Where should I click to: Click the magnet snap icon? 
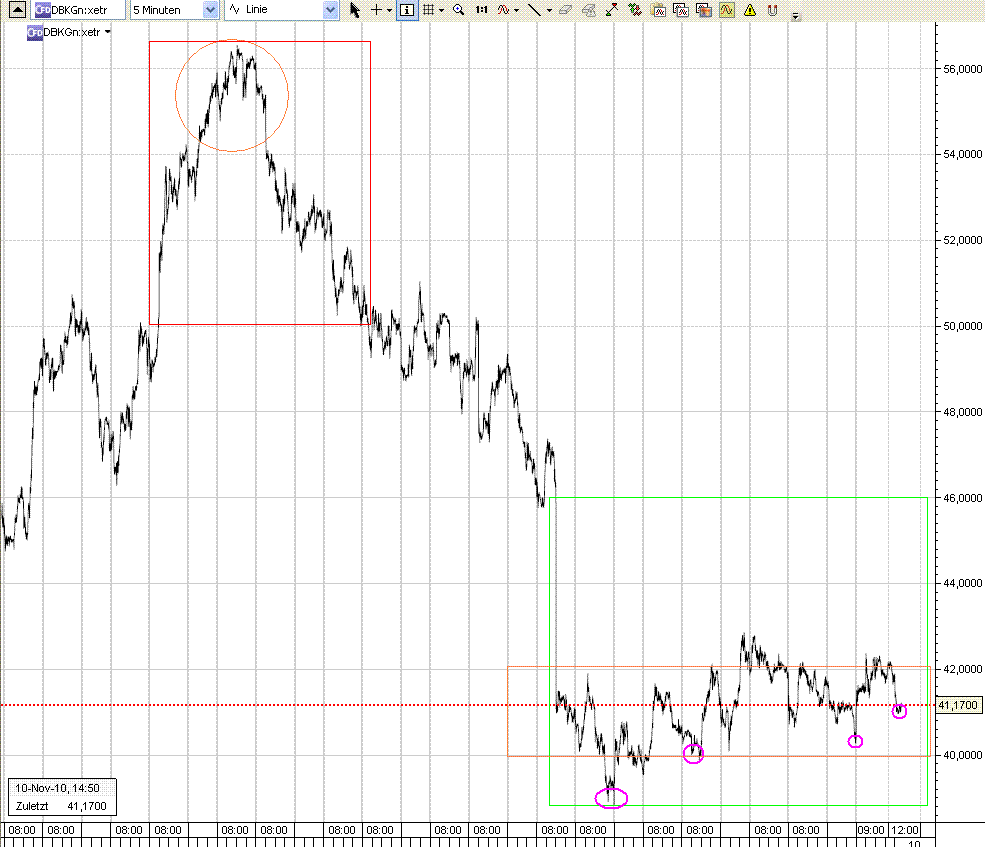point(772,10)
